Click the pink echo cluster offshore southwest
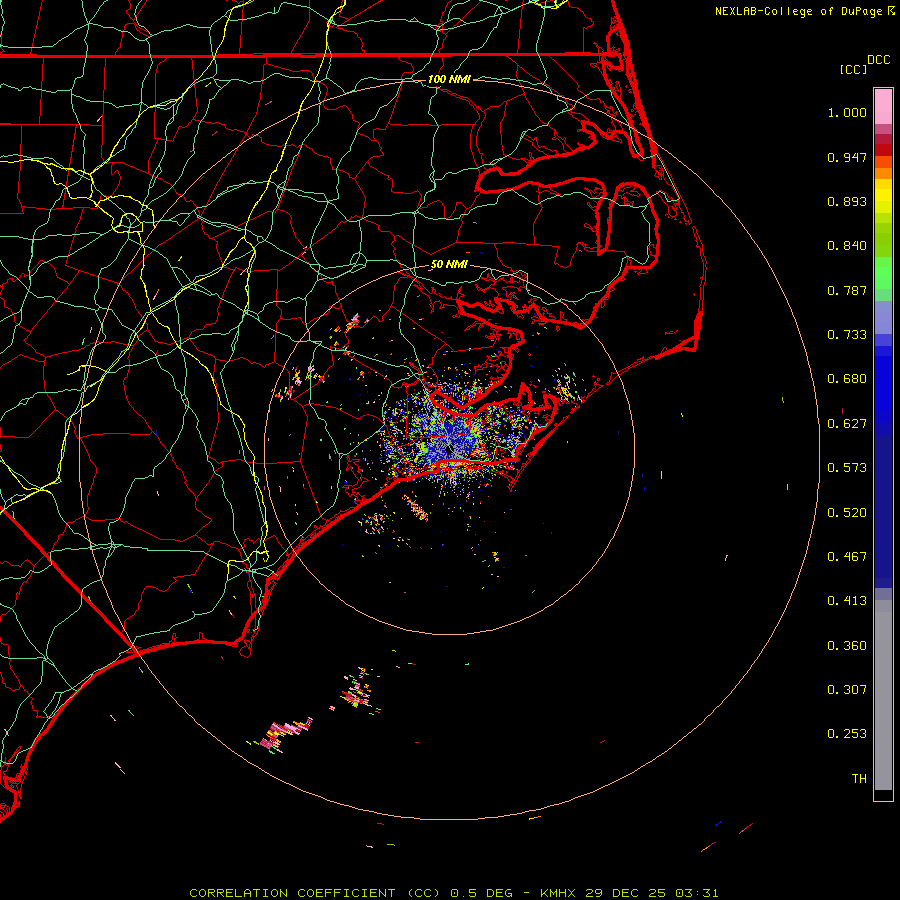The image size is (900, 900). [285, 734]
